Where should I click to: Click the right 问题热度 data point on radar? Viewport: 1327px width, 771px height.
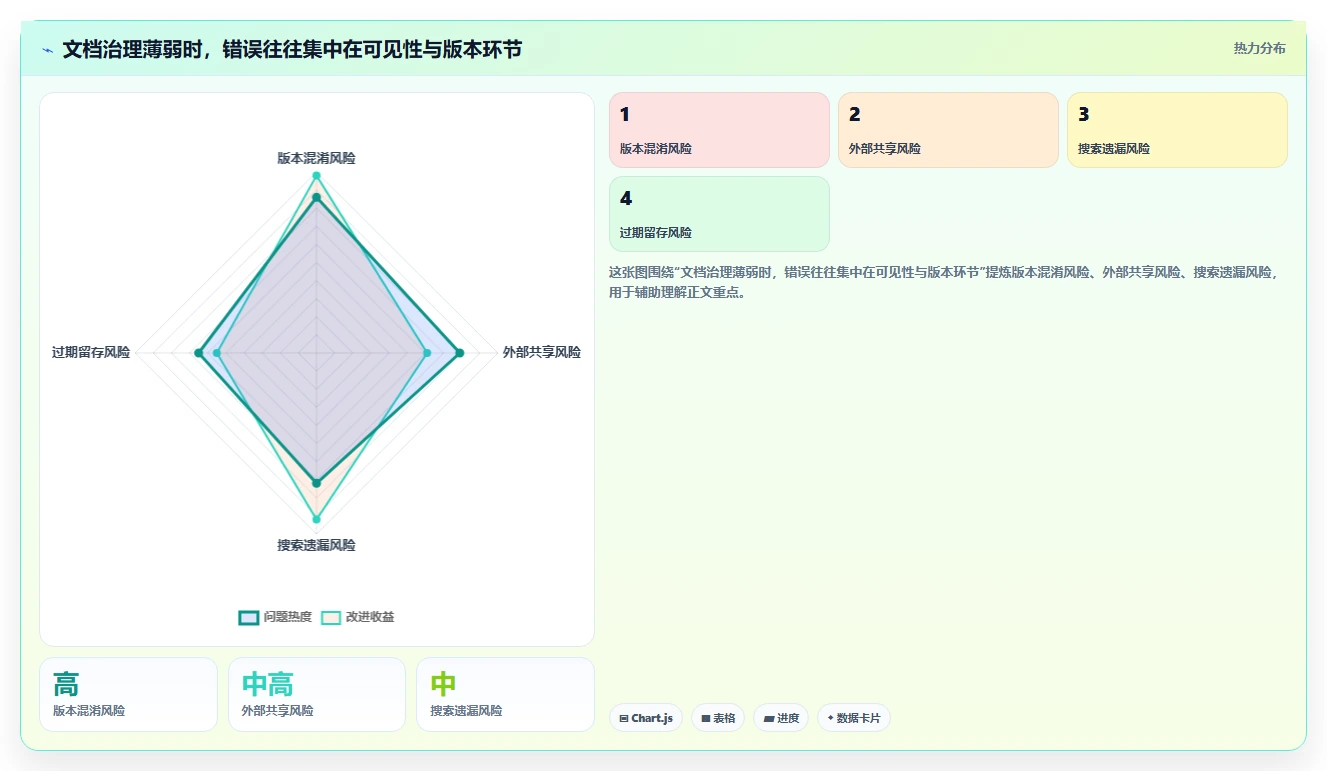[459, 352]
